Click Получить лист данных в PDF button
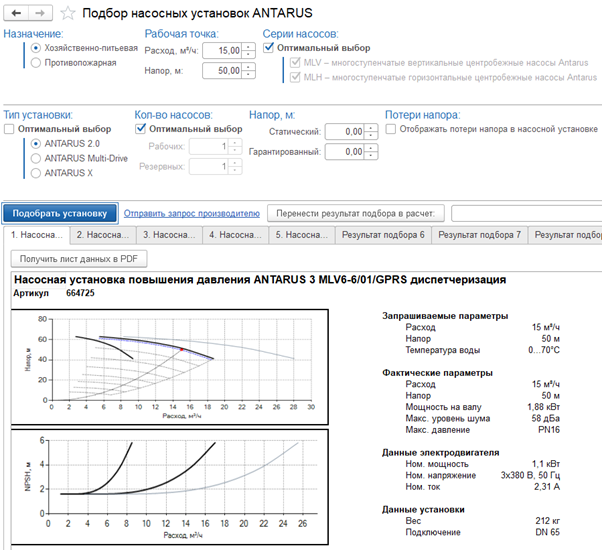The image size is (602, 550). click(79, 259)
